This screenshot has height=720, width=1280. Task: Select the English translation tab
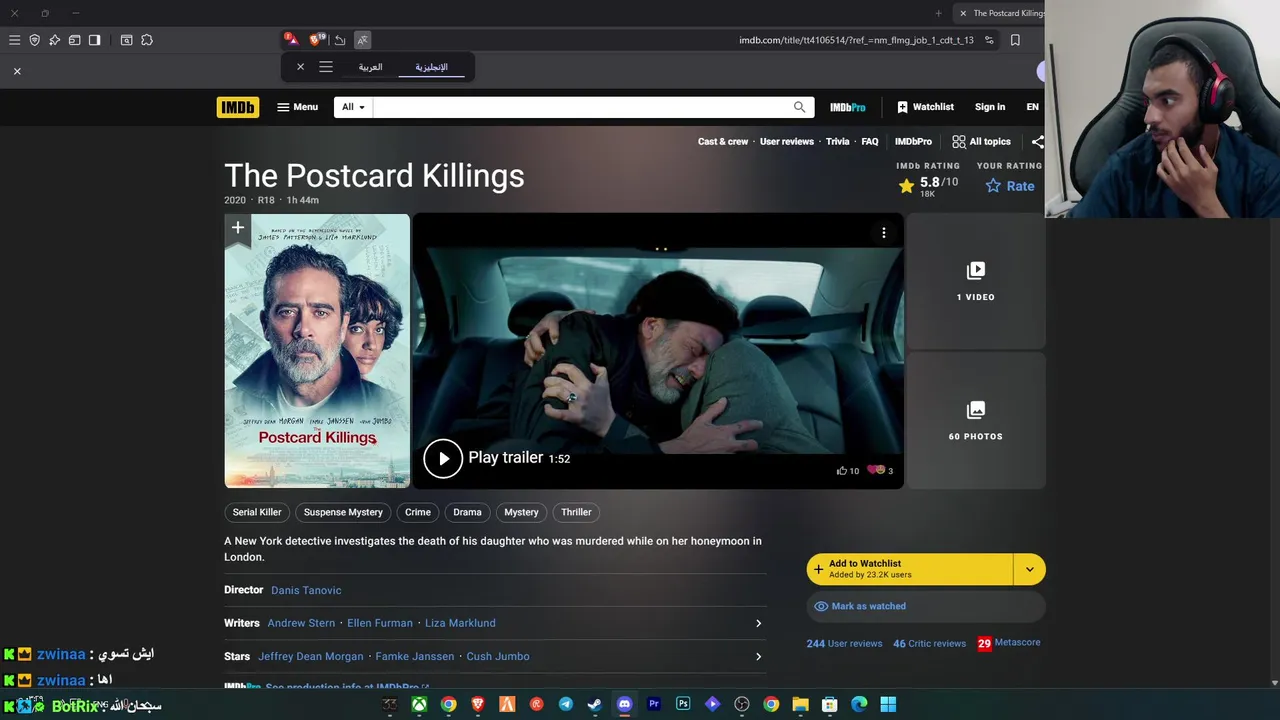point(431,67)
